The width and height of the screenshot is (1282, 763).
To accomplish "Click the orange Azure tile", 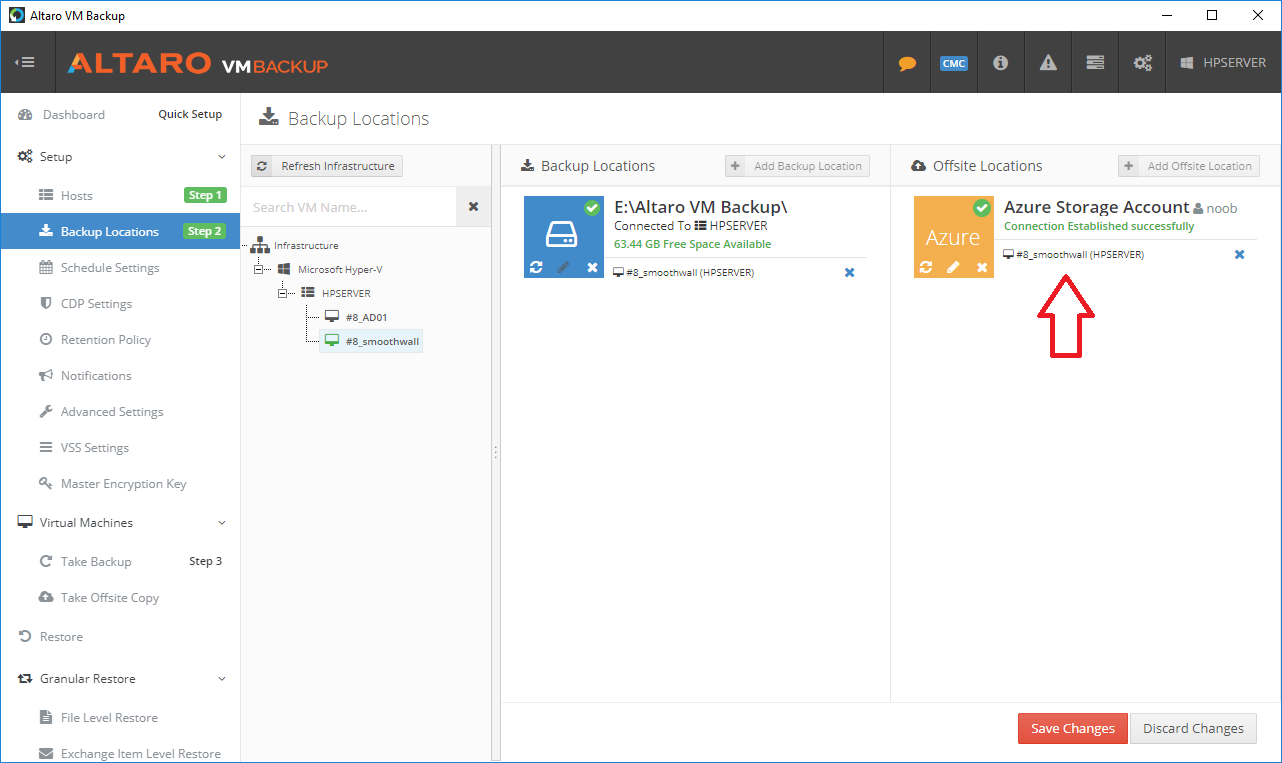I will (x=953, y=236).
